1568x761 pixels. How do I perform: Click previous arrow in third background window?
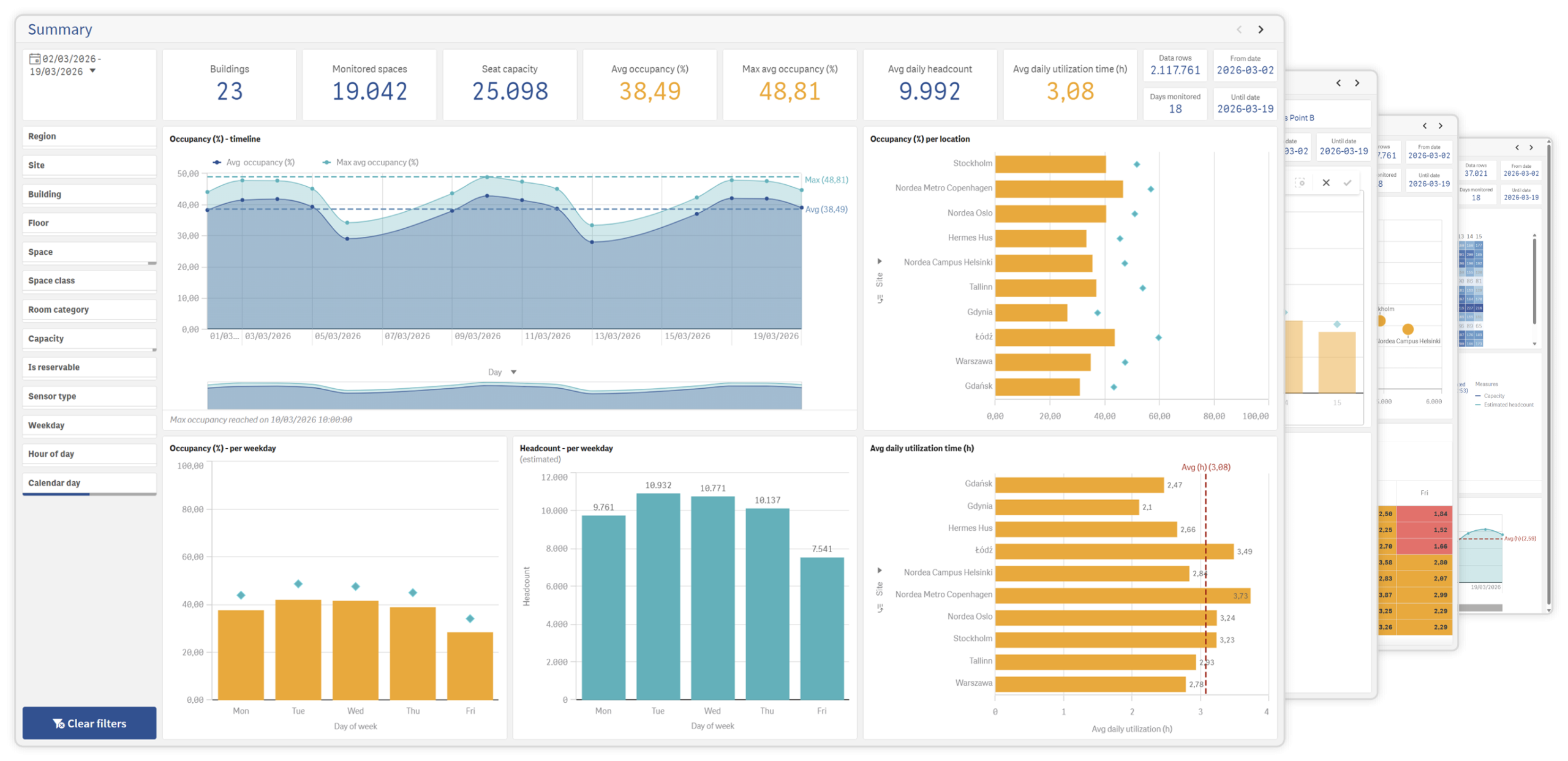pos(1425,126)
